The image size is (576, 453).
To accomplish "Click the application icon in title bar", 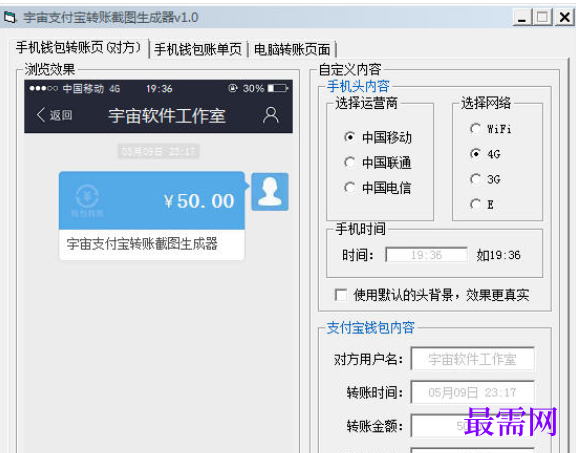I will (x=10, y=17).
